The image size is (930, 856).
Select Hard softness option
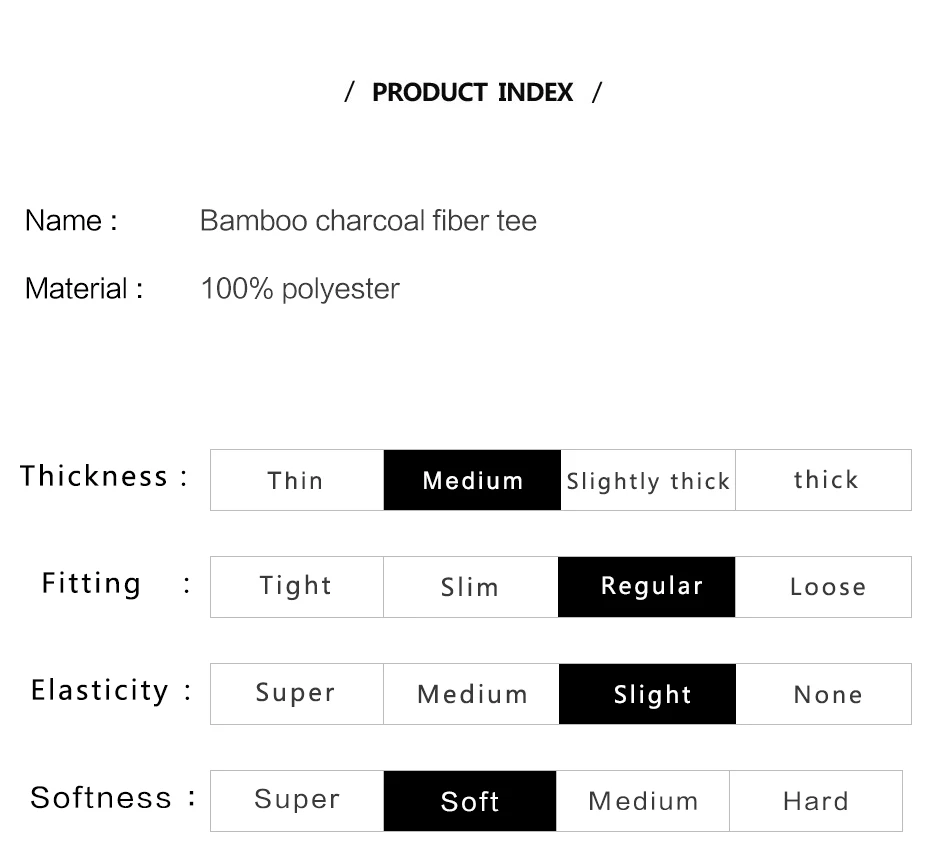point(816,801)
